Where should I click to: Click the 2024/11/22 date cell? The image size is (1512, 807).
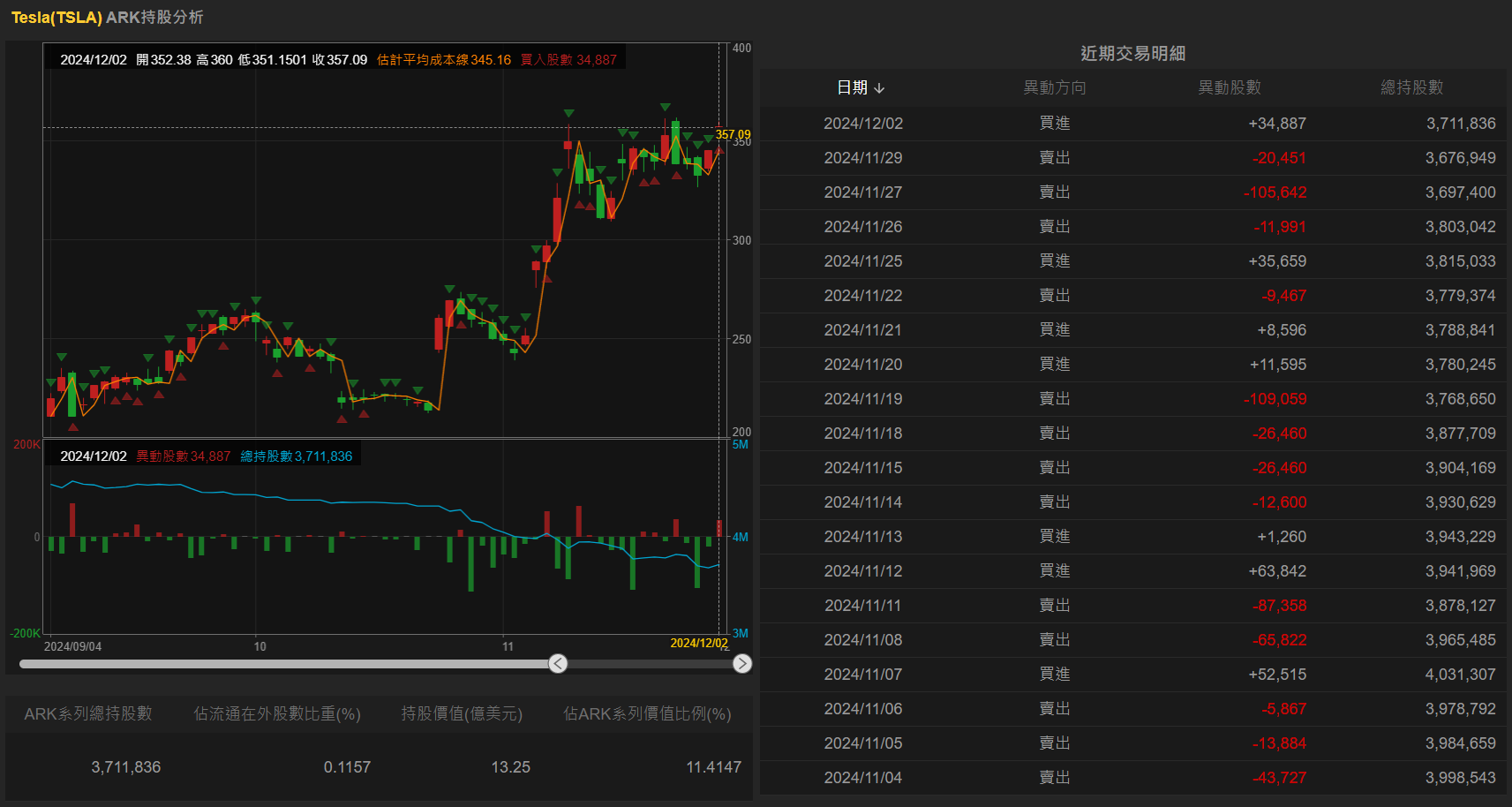pos(863,296)
